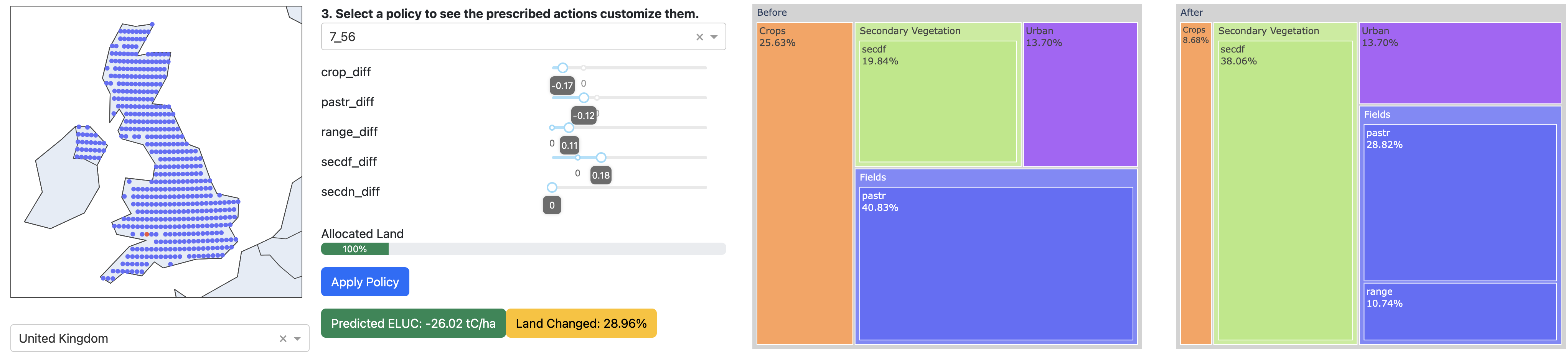Click the range_diff slider handle

[569, 128]
